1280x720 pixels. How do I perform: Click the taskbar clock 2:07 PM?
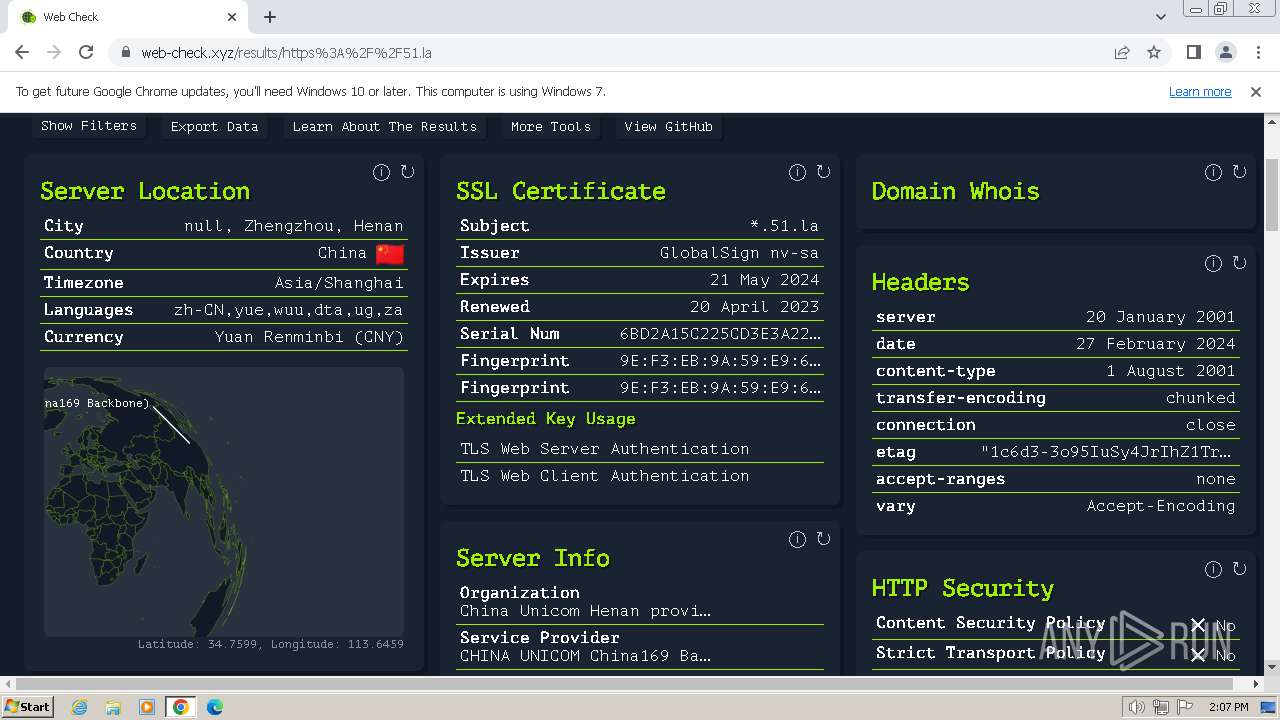click(1228, 707)
